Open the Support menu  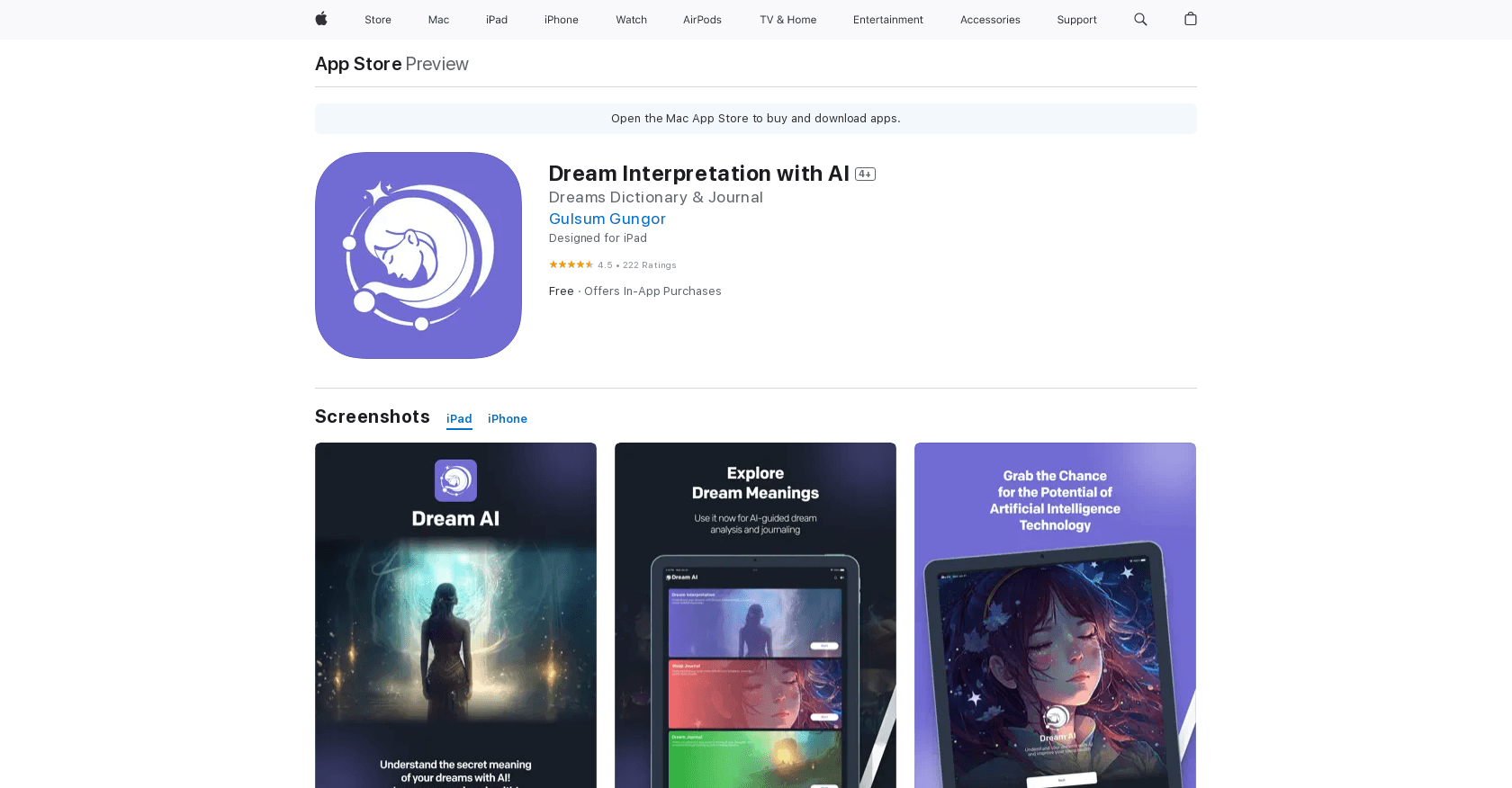[1076, 20]
